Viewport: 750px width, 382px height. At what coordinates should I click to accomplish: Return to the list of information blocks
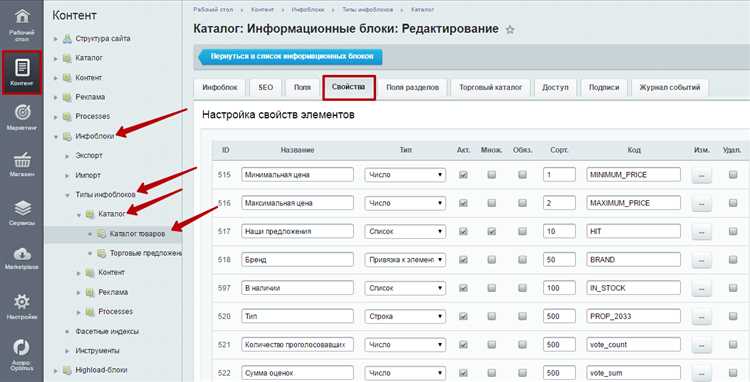coord(291,56)
